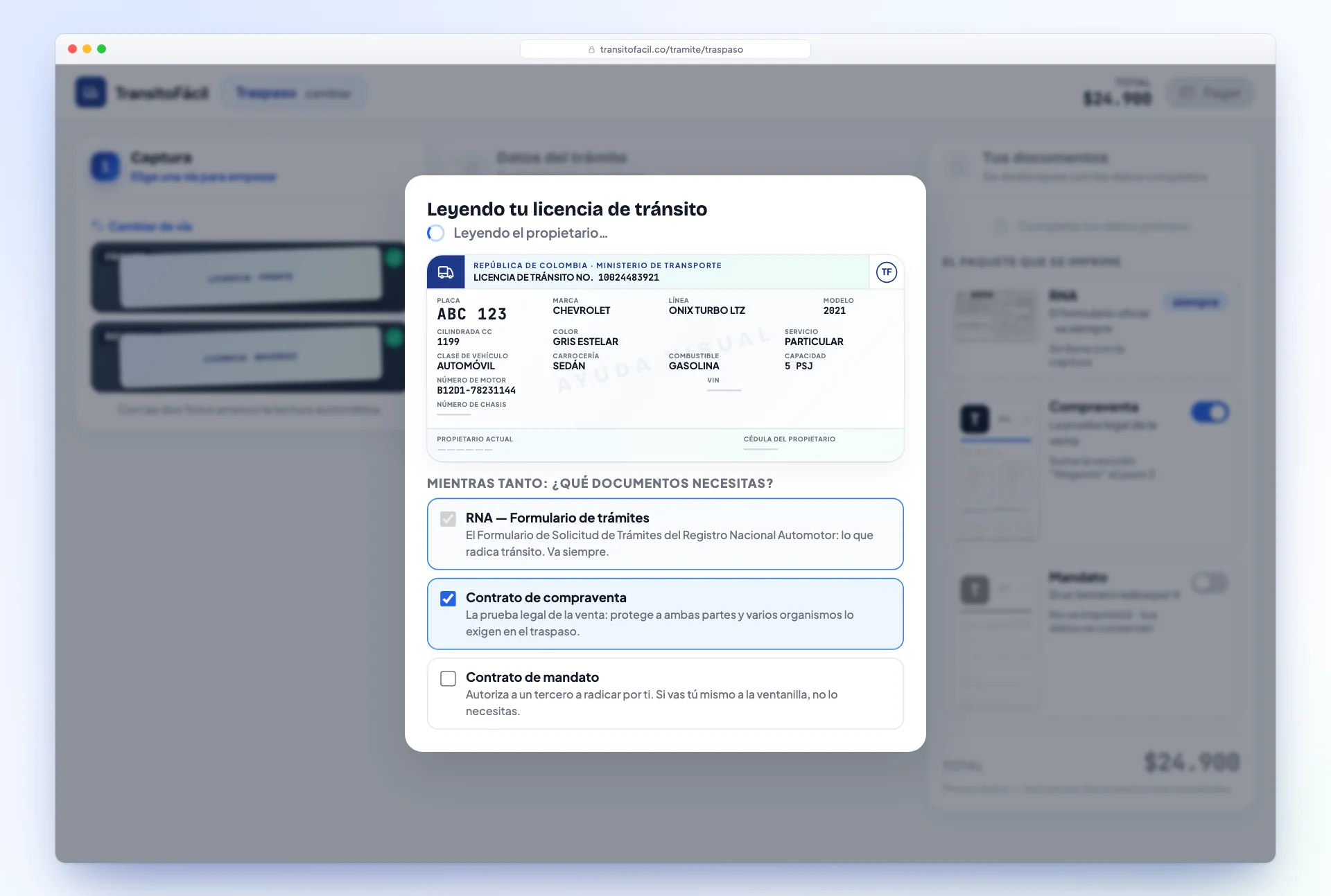The width and height of the screenshot is (1331, 896).
Task: Click the Contrato de compraventa card title
Action: (x=546, y=598)
